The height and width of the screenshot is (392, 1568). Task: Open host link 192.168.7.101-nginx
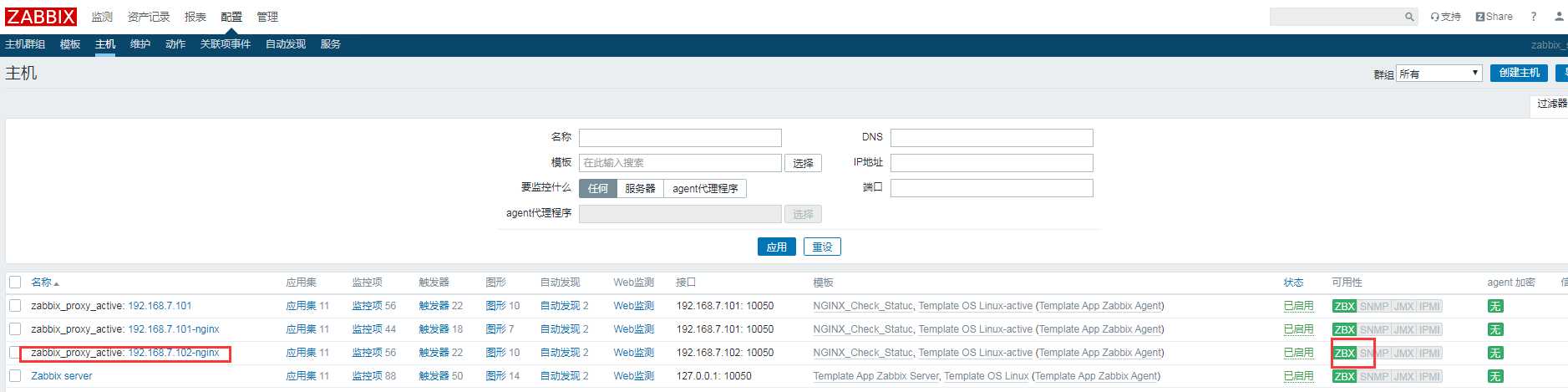pos(174,329)
